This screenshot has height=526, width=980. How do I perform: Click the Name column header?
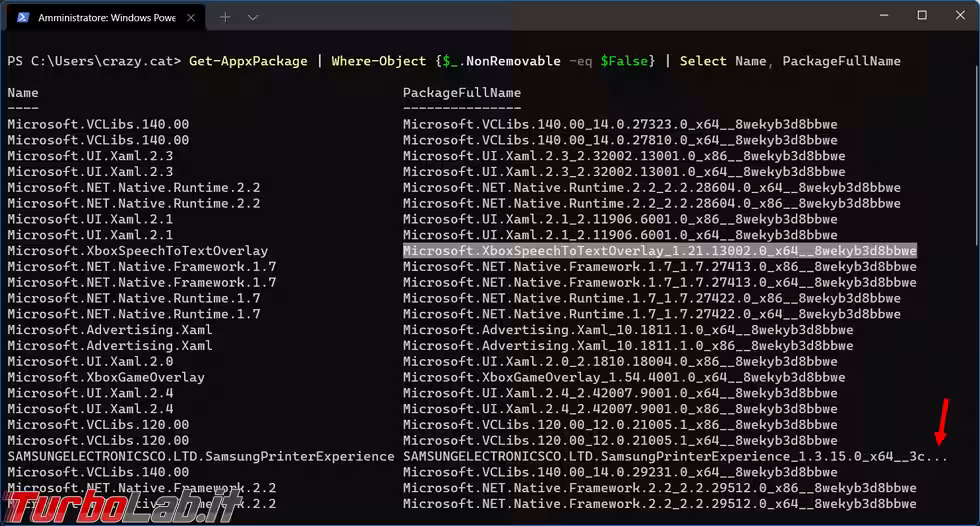point(23,92)
